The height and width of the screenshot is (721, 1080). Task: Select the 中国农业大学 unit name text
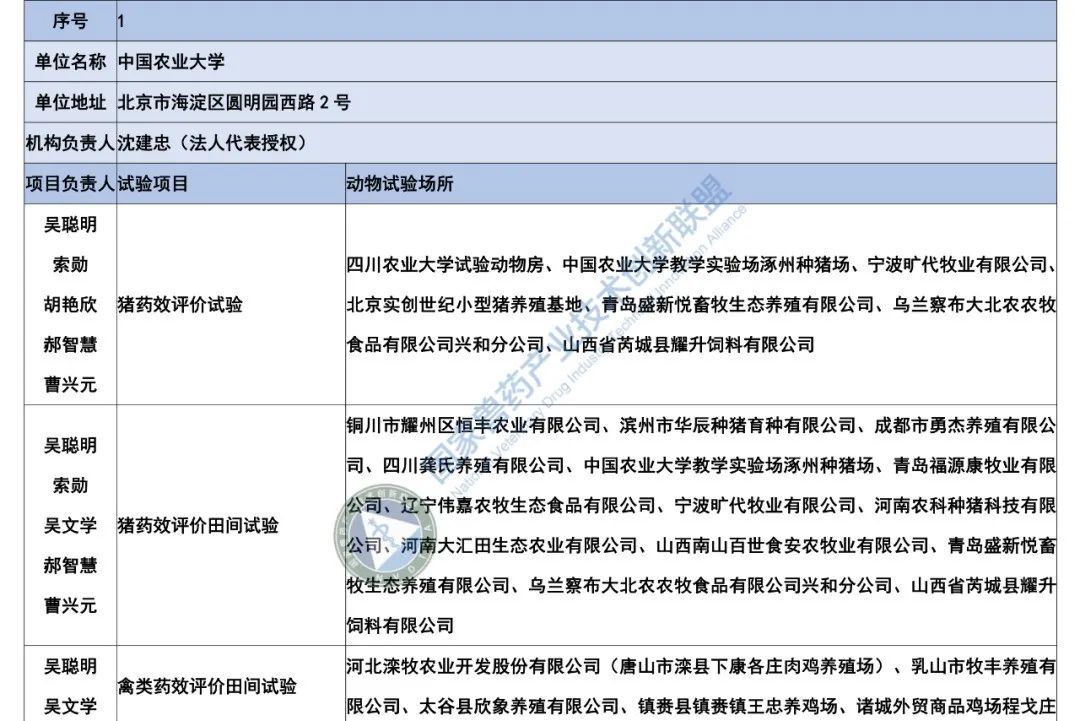coord(172,62)
